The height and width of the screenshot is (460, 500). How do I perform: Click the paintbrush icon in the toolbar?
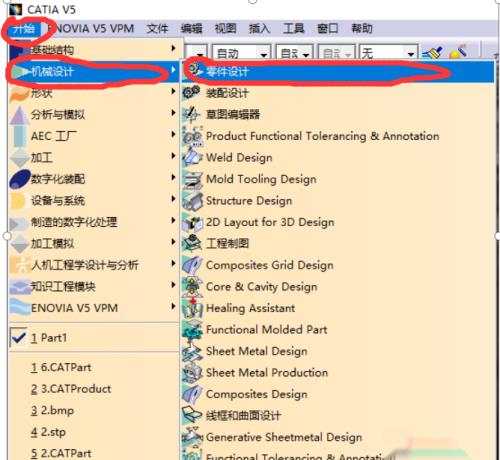(432, 52)
